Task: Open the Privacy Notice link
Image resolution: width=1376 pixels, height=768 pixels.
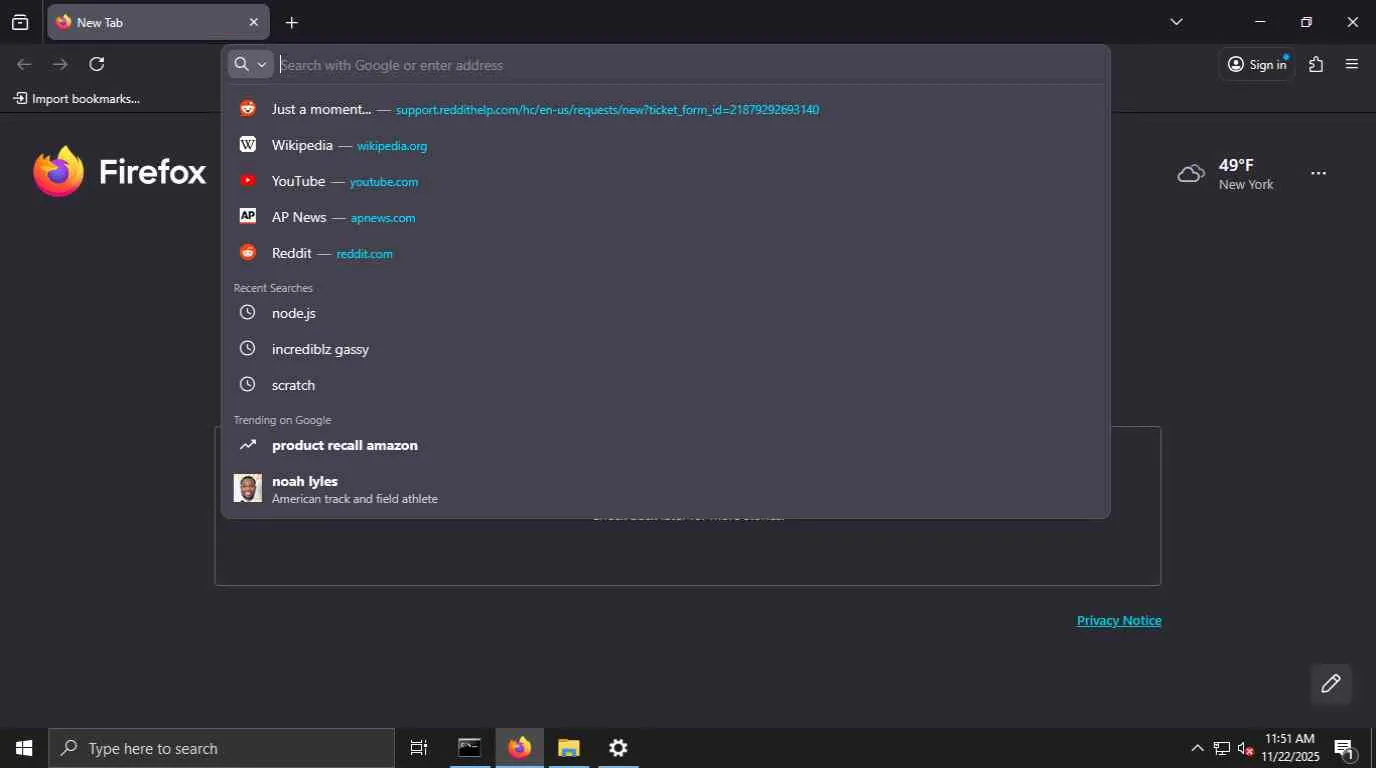Action: (x=1119, y=620)
